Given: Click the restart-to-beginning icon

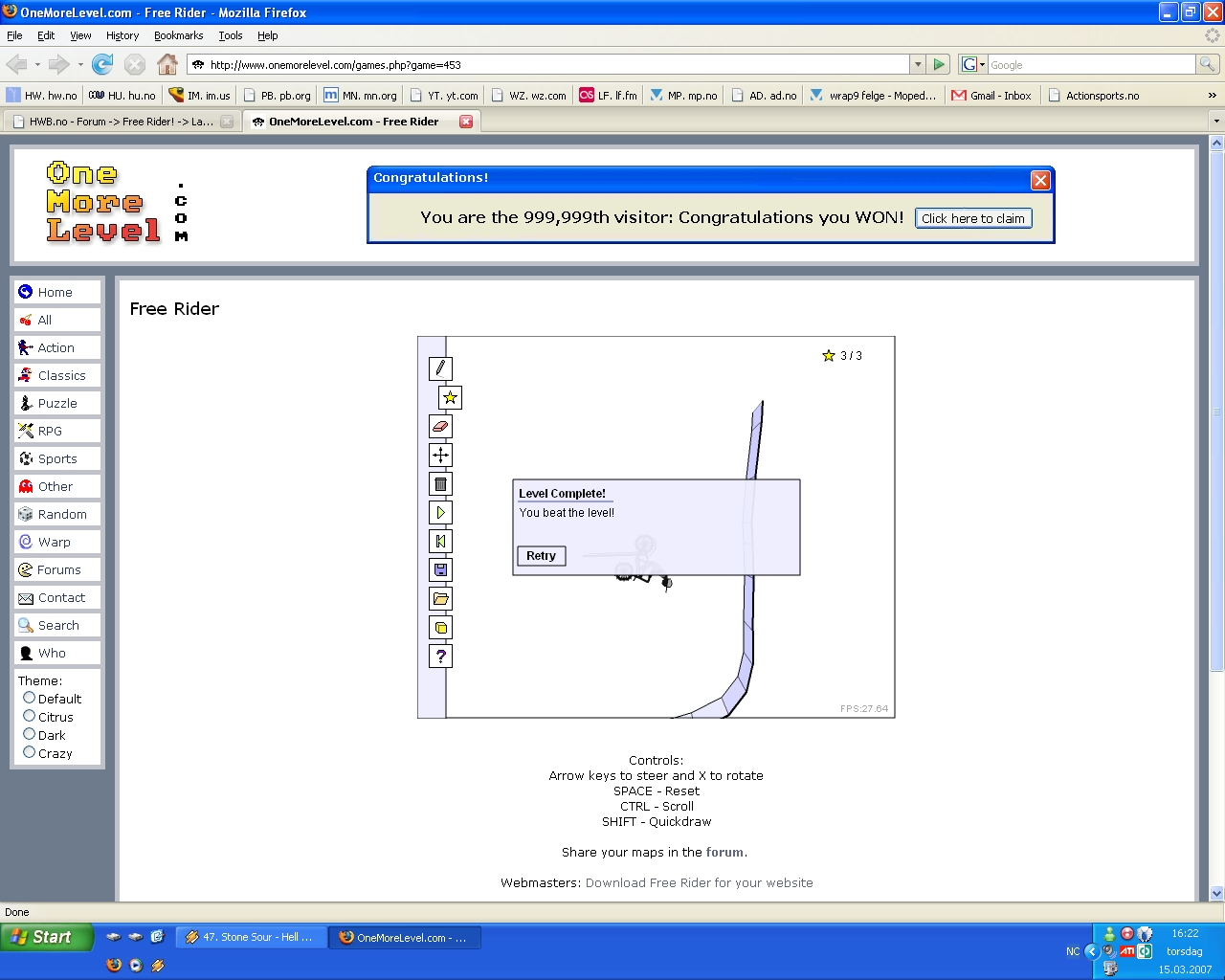Looking at the screenshot, I should pyautogui.click(x=440, y=541).
